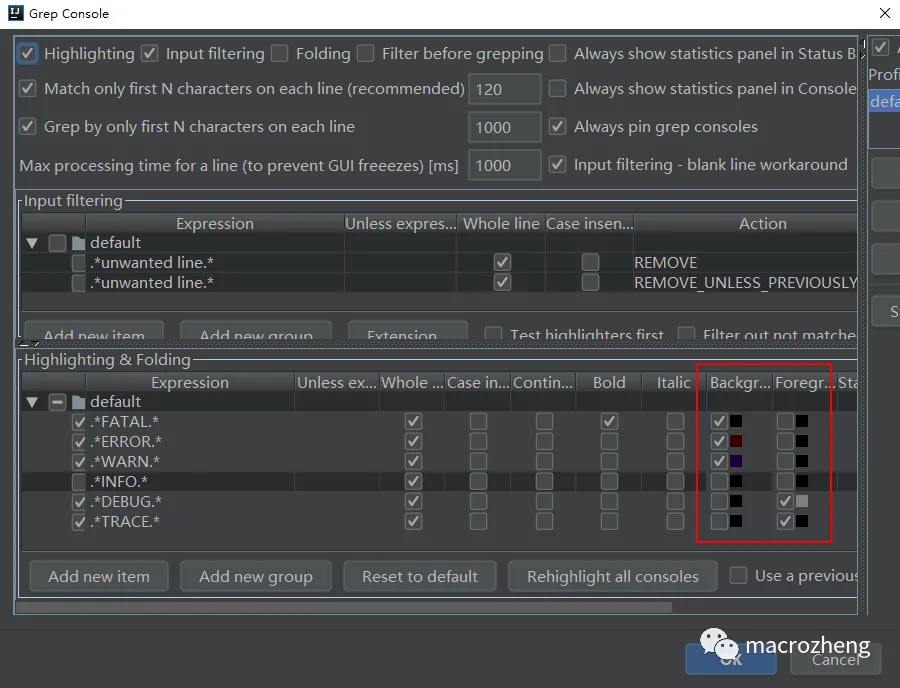The height and width of the screenshot is (688, 900).
Task: Click the TRACE foreground color swatch
Action: click(x=802, y=522)
